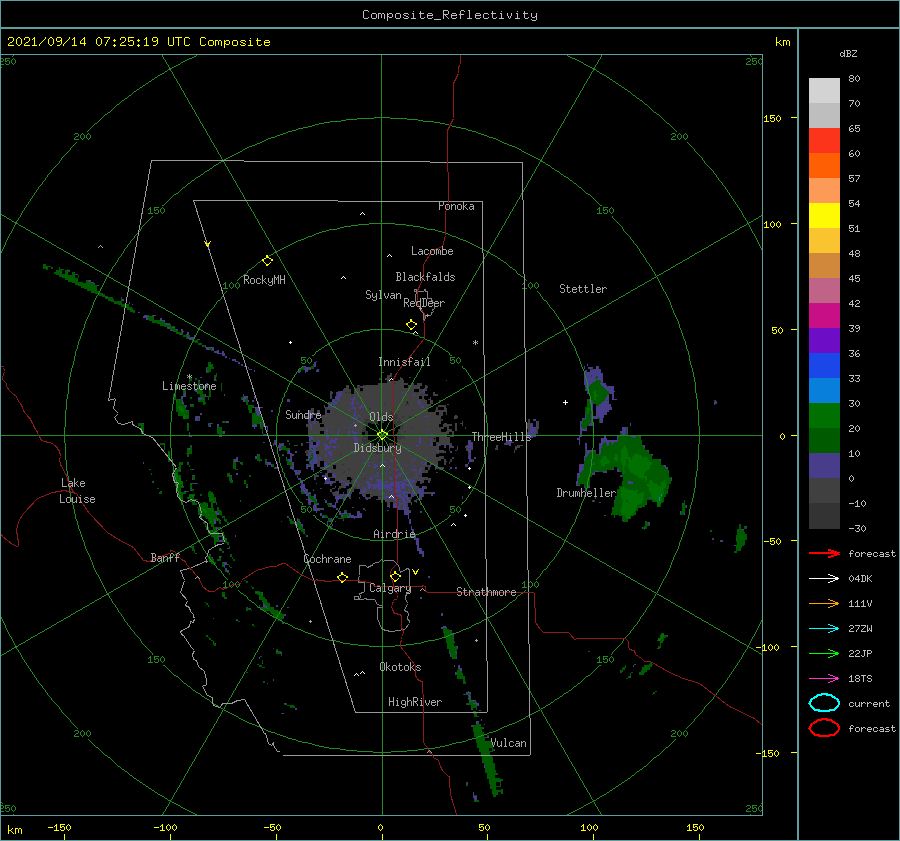Click the asterisk marker above Limestone
Viewport: 900px width, 841px height.
[x=189, y=377]
